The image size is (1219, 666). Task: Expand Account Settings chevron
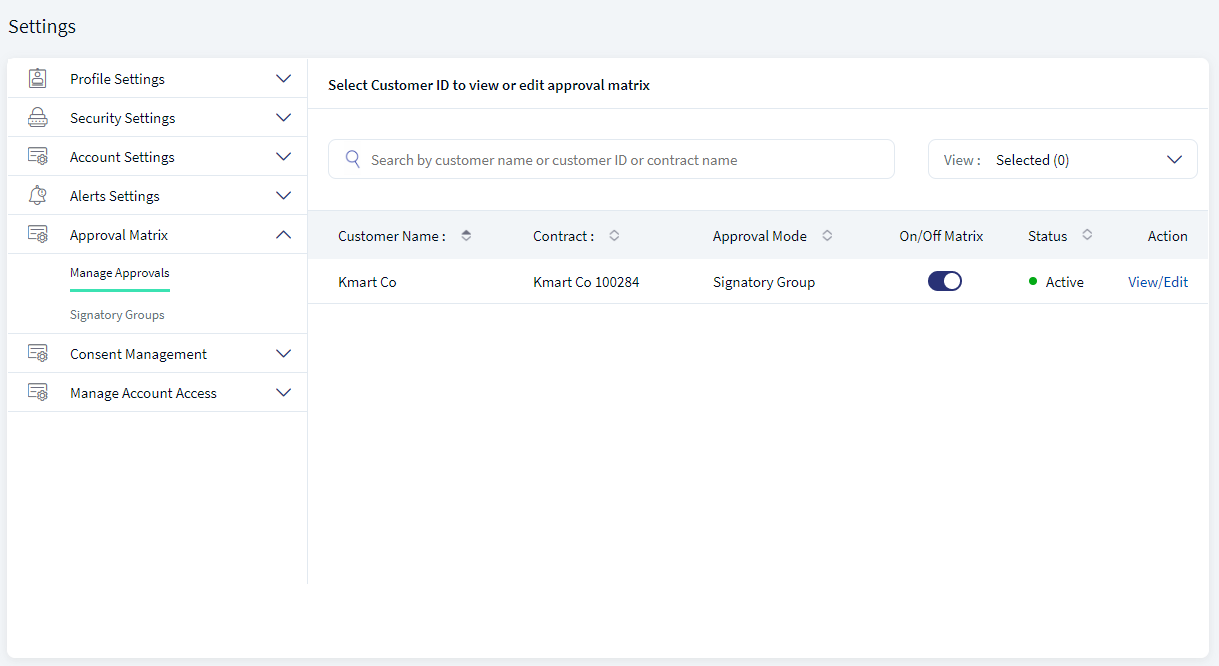(x=283, y=156)
